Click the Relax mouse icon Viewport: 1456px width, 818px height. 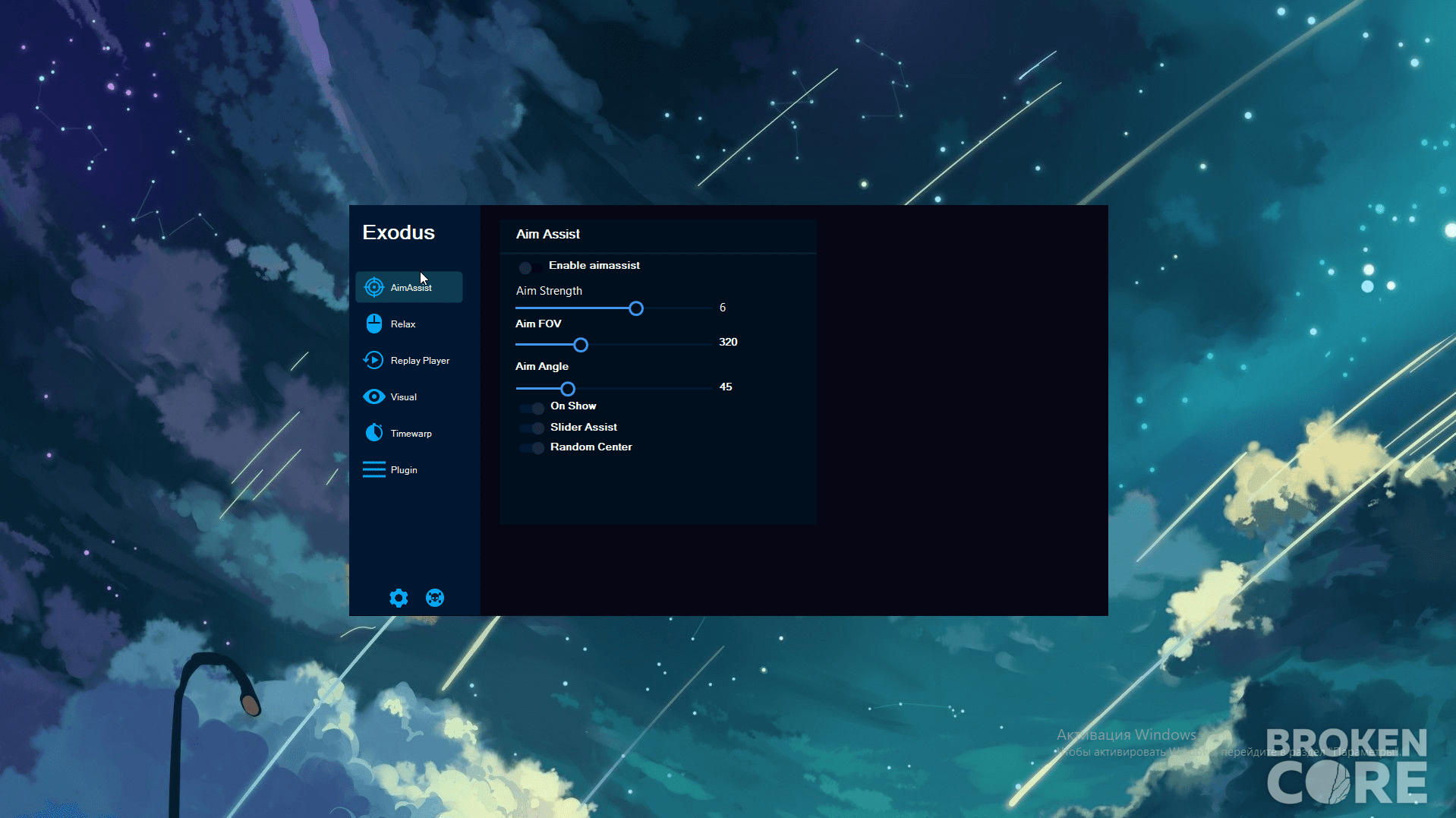pos(373,324)
